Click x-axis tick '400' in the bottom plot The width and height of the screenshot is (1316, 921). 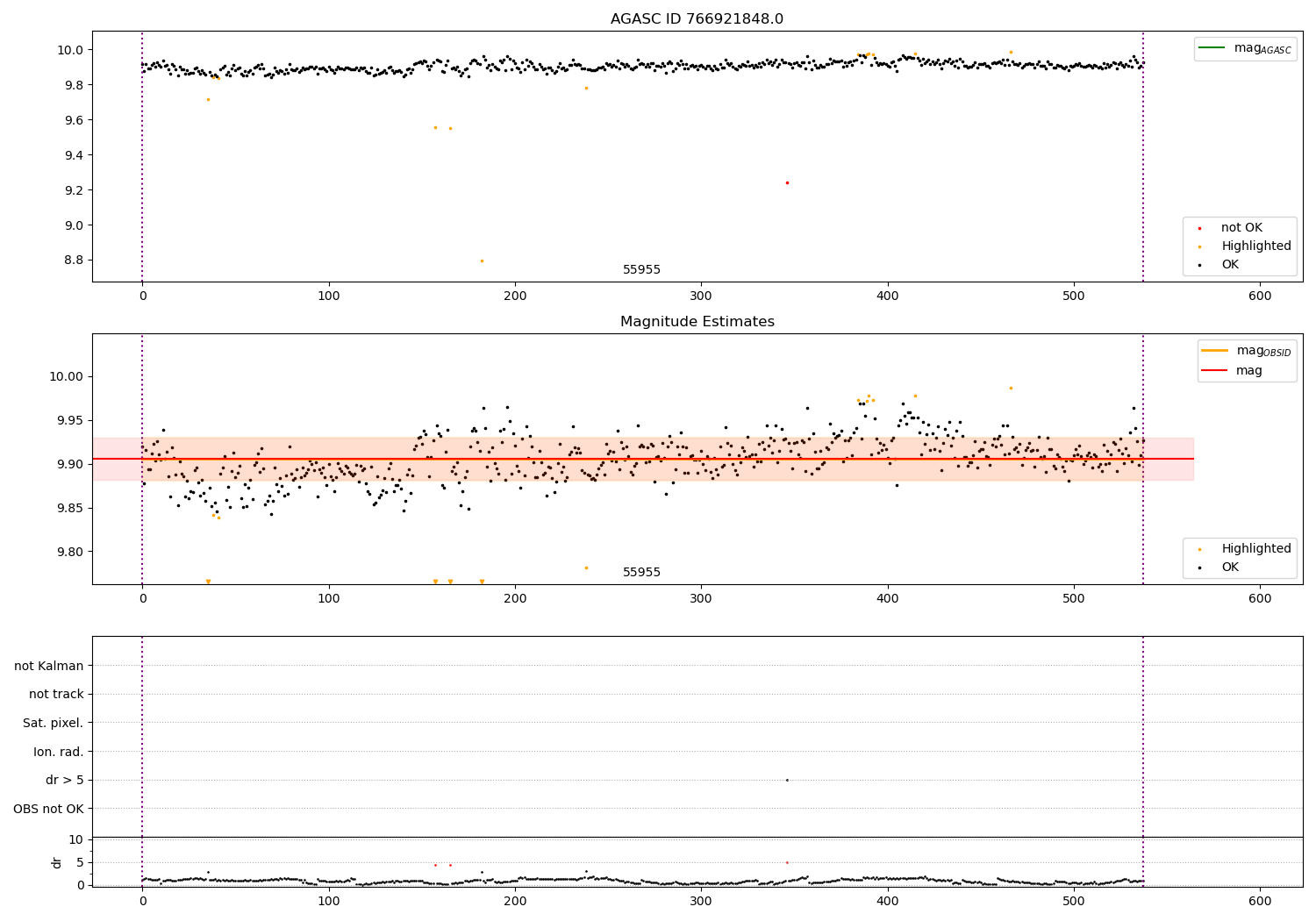[888, 901]
